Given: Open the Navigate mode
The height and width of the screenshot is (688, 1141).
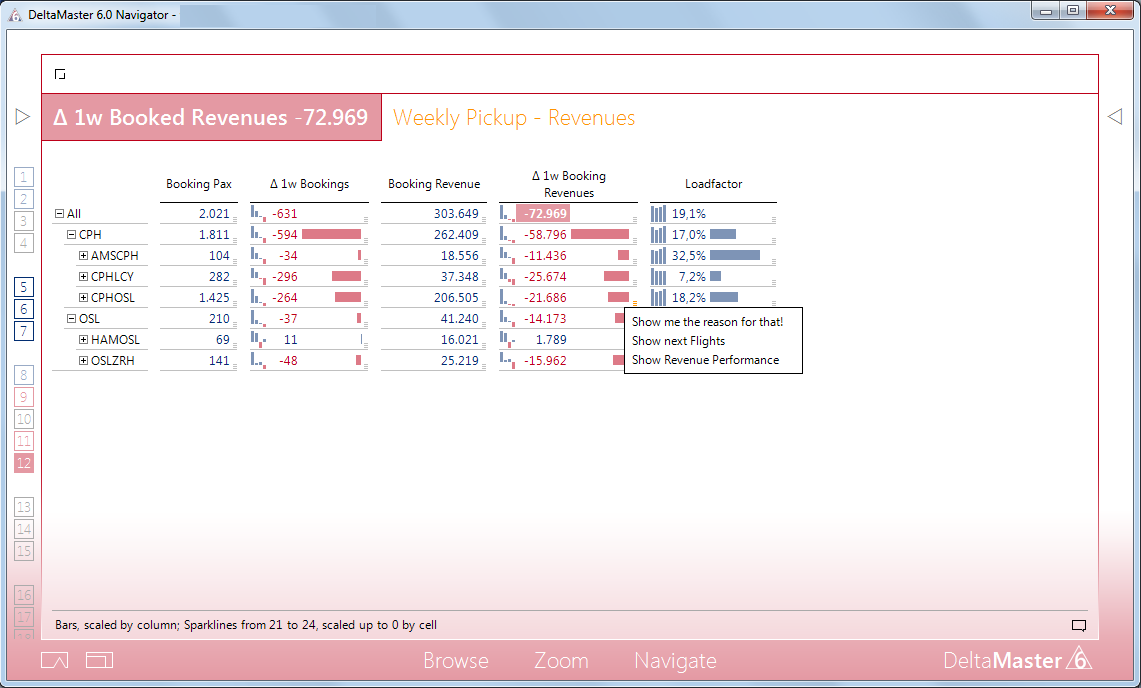Looking at the screenshot, I should [675, 660].
